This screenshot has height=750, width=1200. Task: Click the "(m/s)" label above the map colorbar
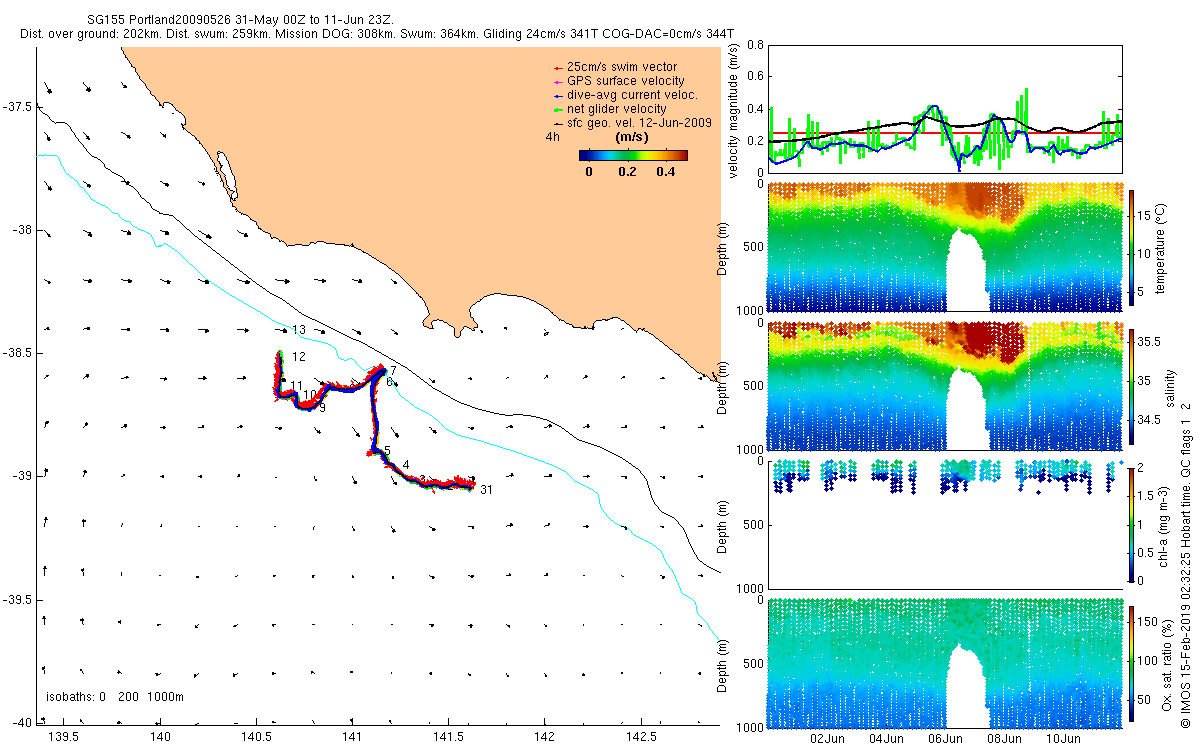[632, 137]
